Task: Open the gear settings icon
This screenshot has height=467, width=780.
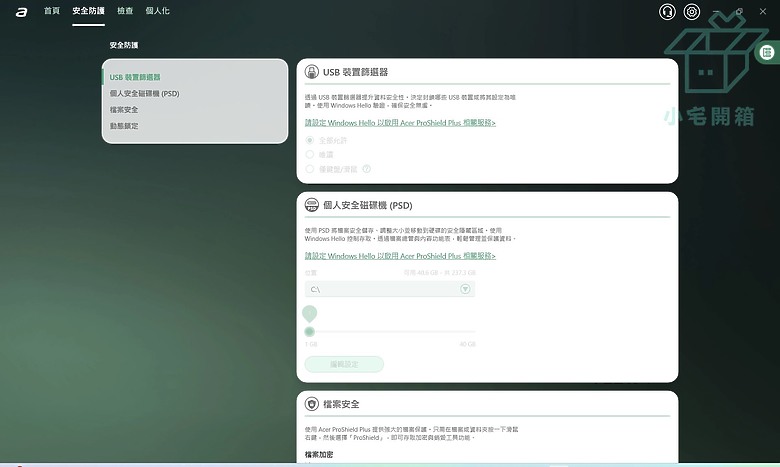Action: (691, 11)
